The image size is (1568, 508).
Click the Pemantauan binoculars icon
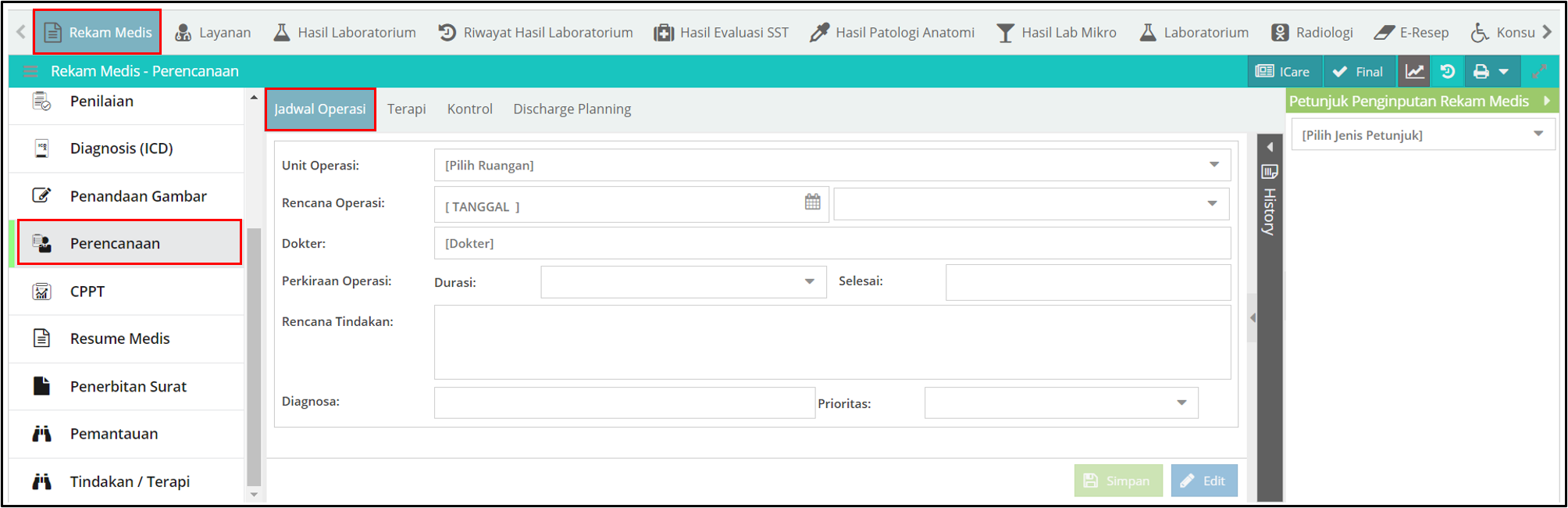41,434
